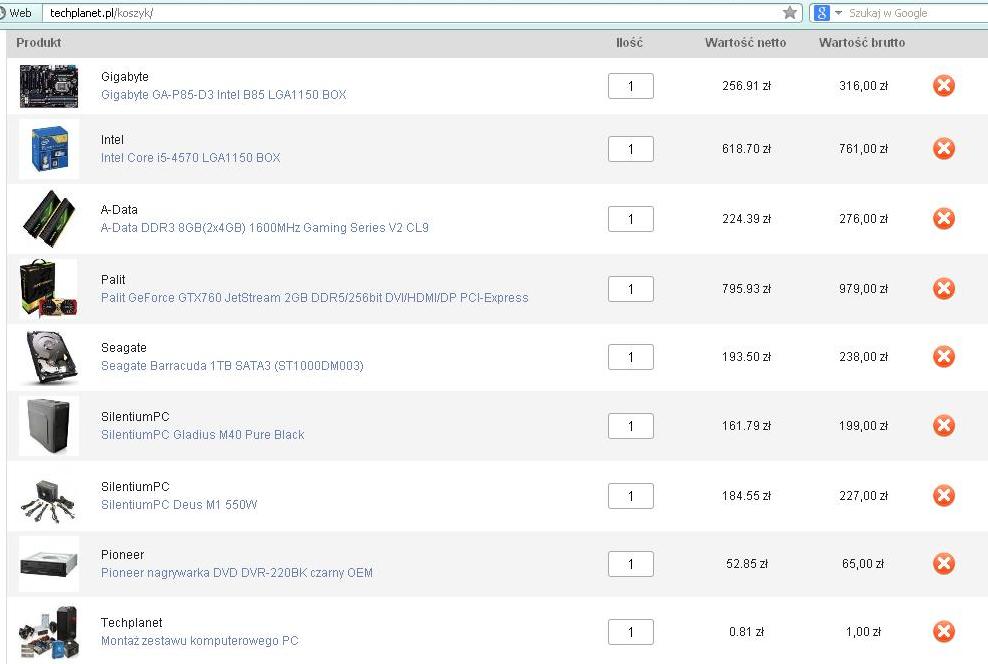Open Pioneer DVD drive thumbnail
The image size is (988, 664).
click(x=49, y=564)
